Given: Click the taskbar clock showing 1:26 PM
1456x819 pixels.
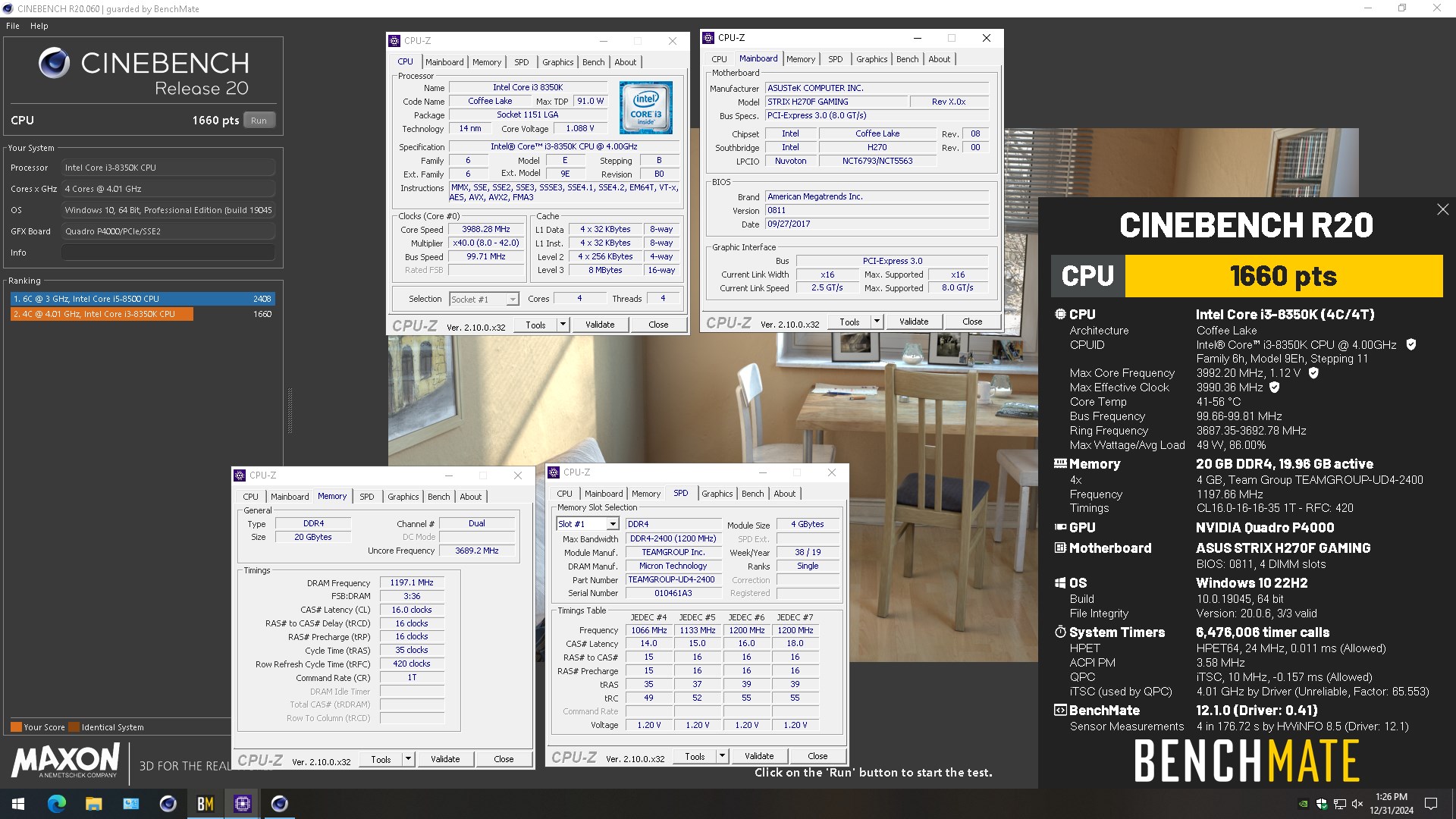Looking at the screenshot, I should coord(1392,804).
